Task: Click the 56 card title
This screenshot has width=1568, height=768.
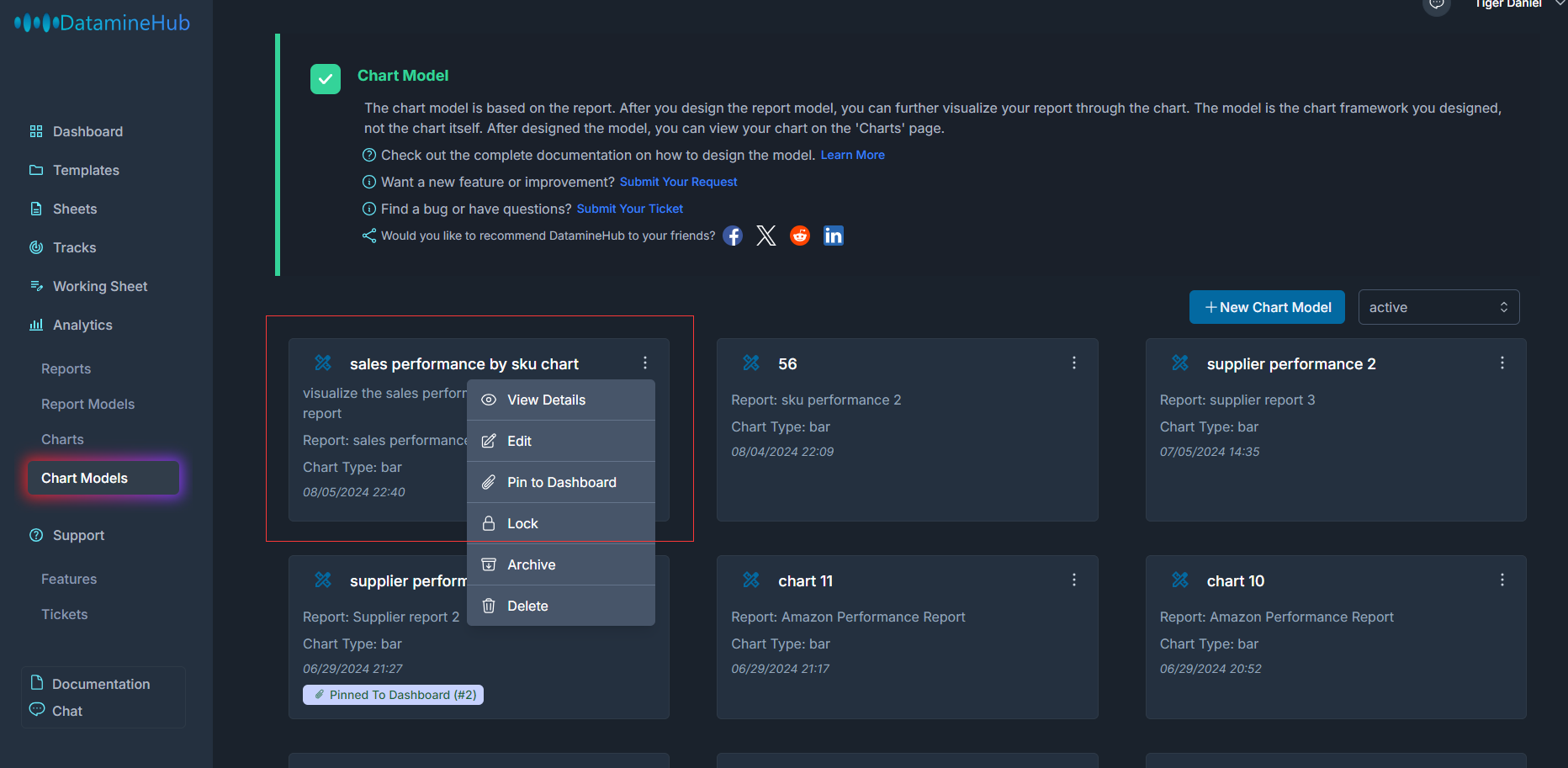Action: 787,364
